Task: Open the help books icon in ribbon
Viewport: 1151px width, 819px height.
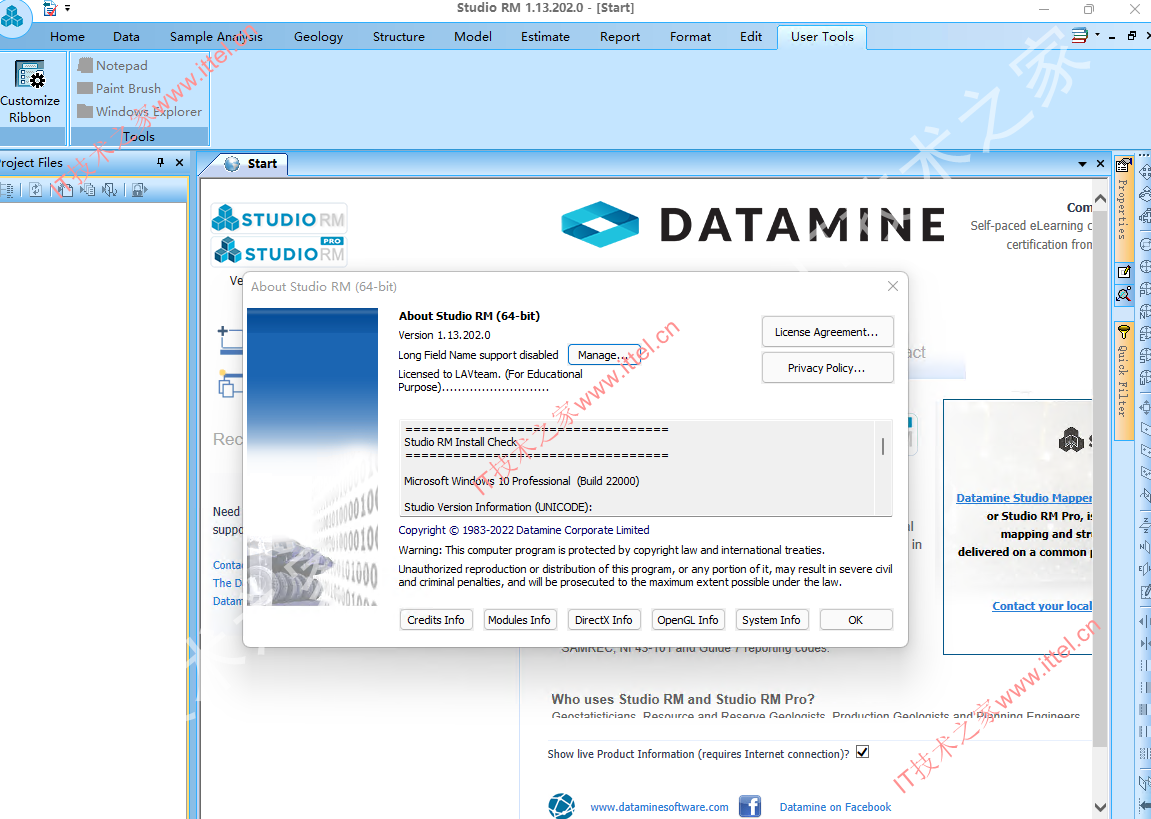Action: [1079, 35]
